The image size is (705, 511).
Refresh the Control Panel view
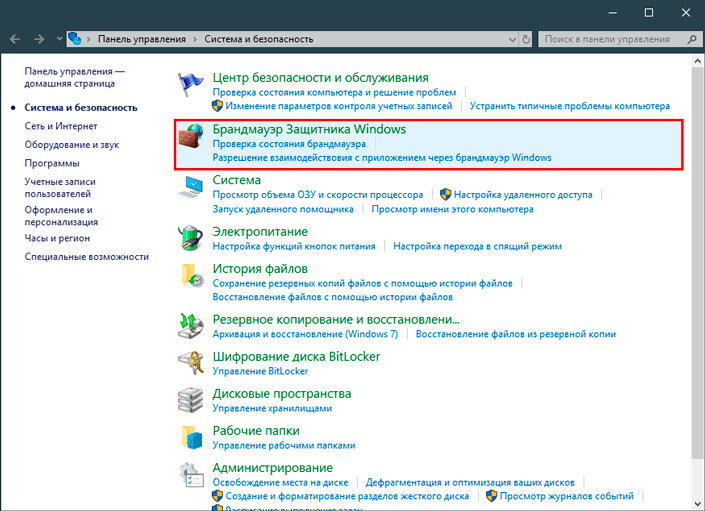pos(526,39)
